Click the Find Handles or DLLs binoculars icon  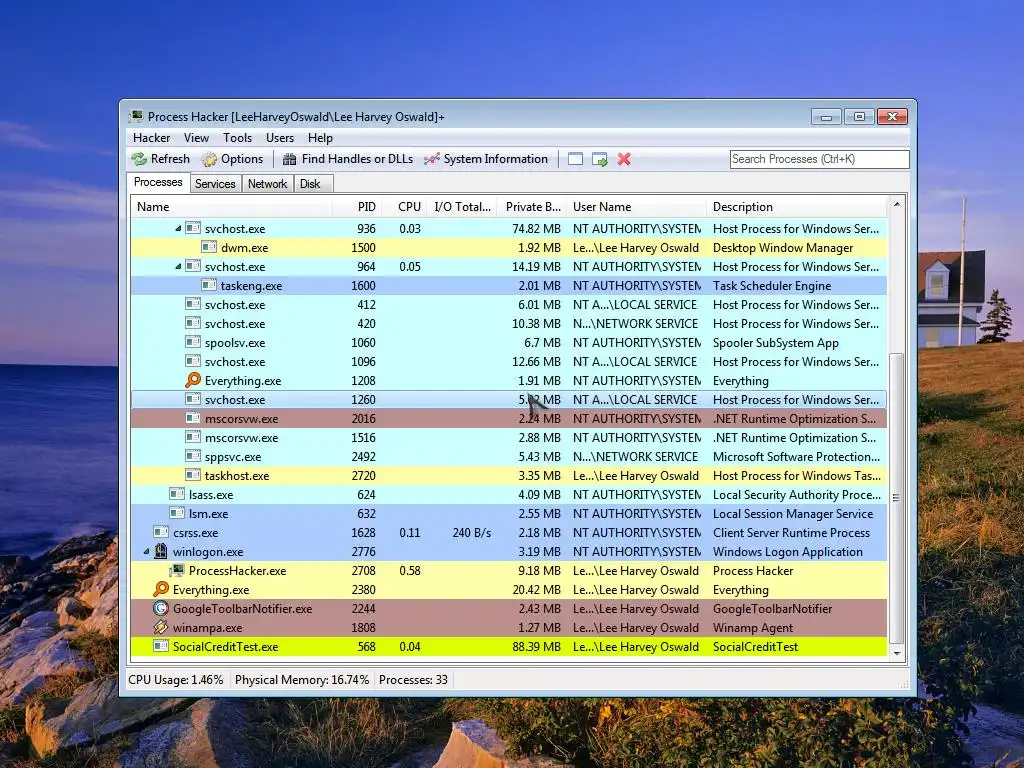289,159
